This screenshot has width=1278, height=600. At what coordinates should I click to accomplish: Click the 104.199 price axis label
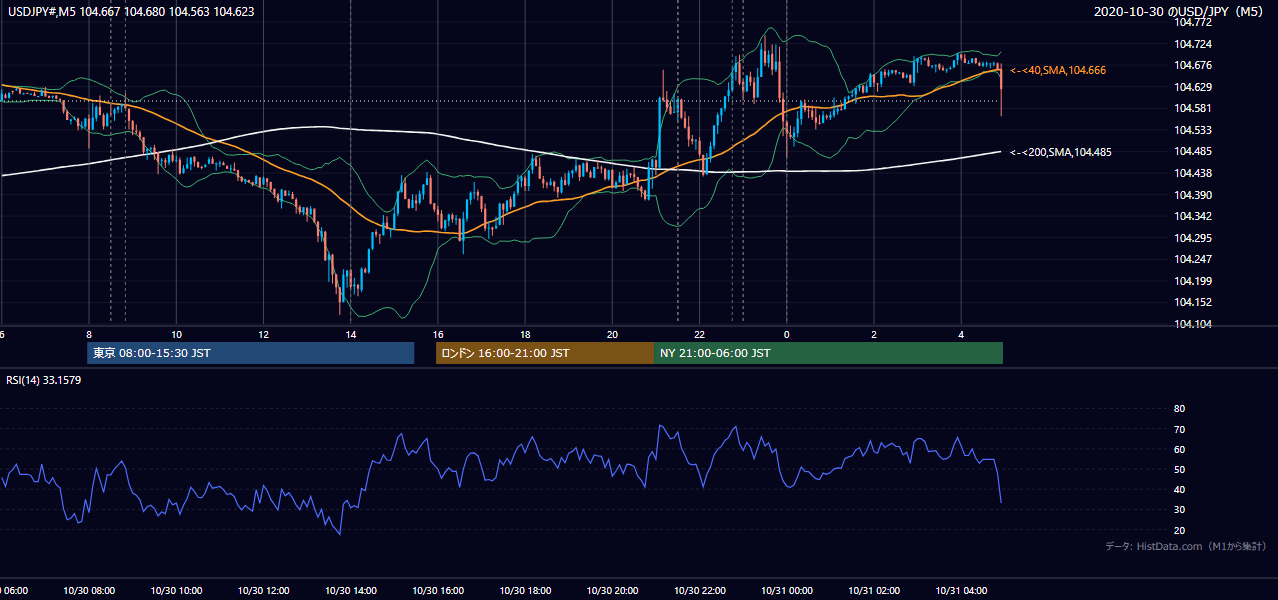(x=1194, y=281)
